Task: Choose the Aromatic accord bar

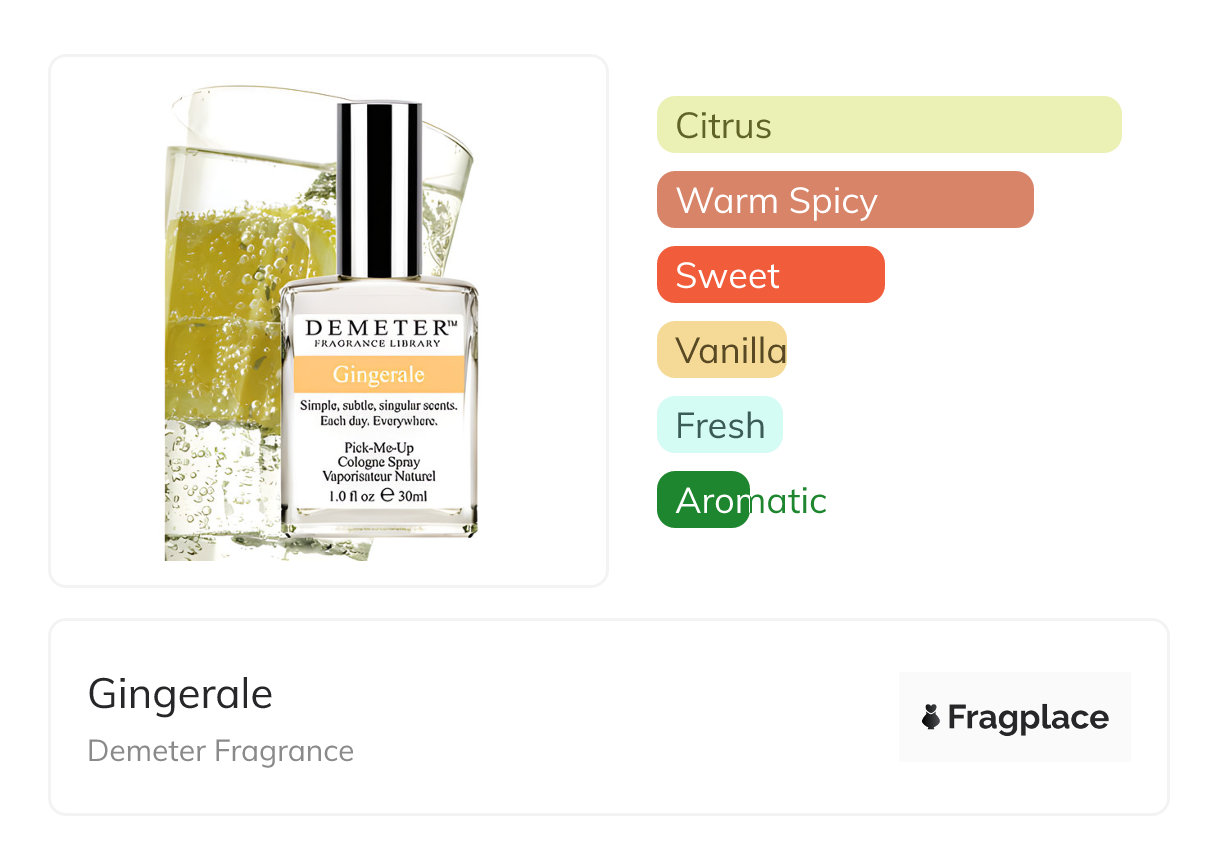Action: (742, 500)
